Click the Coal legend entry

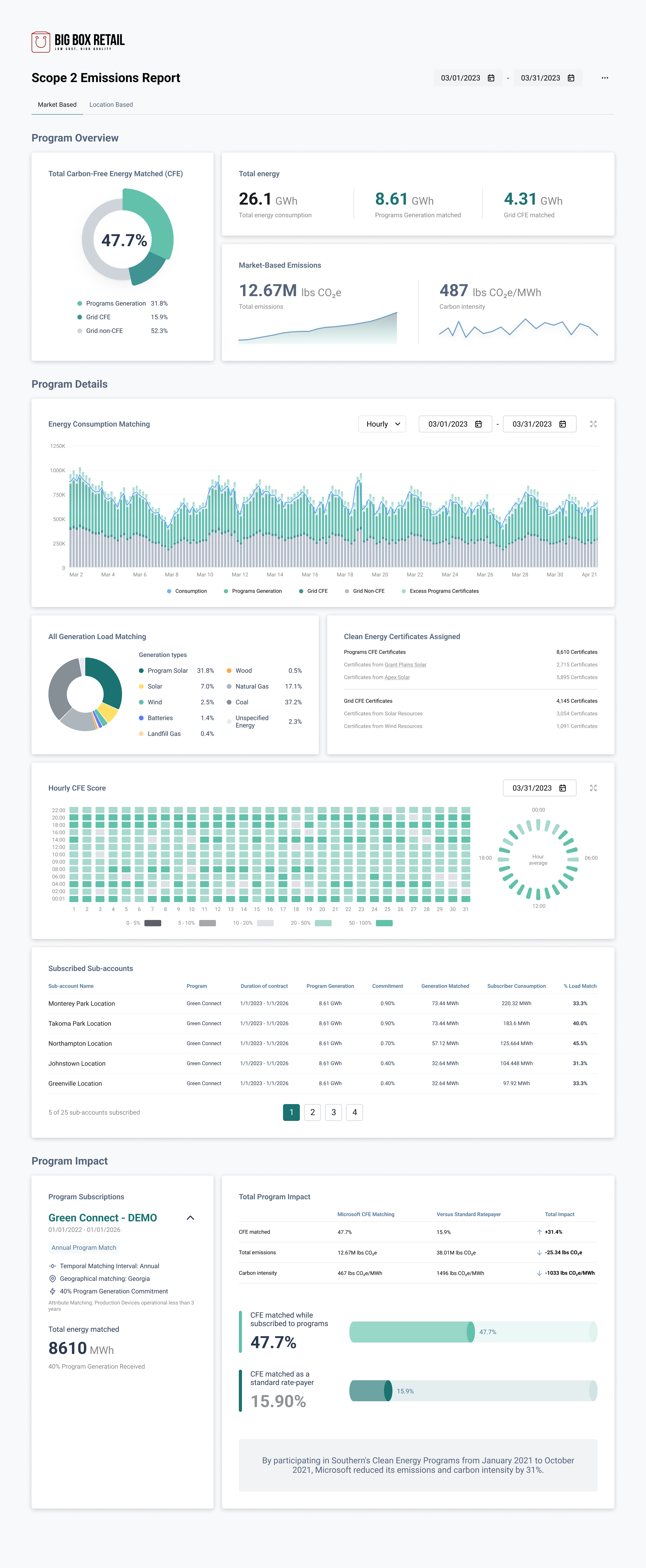264,702
